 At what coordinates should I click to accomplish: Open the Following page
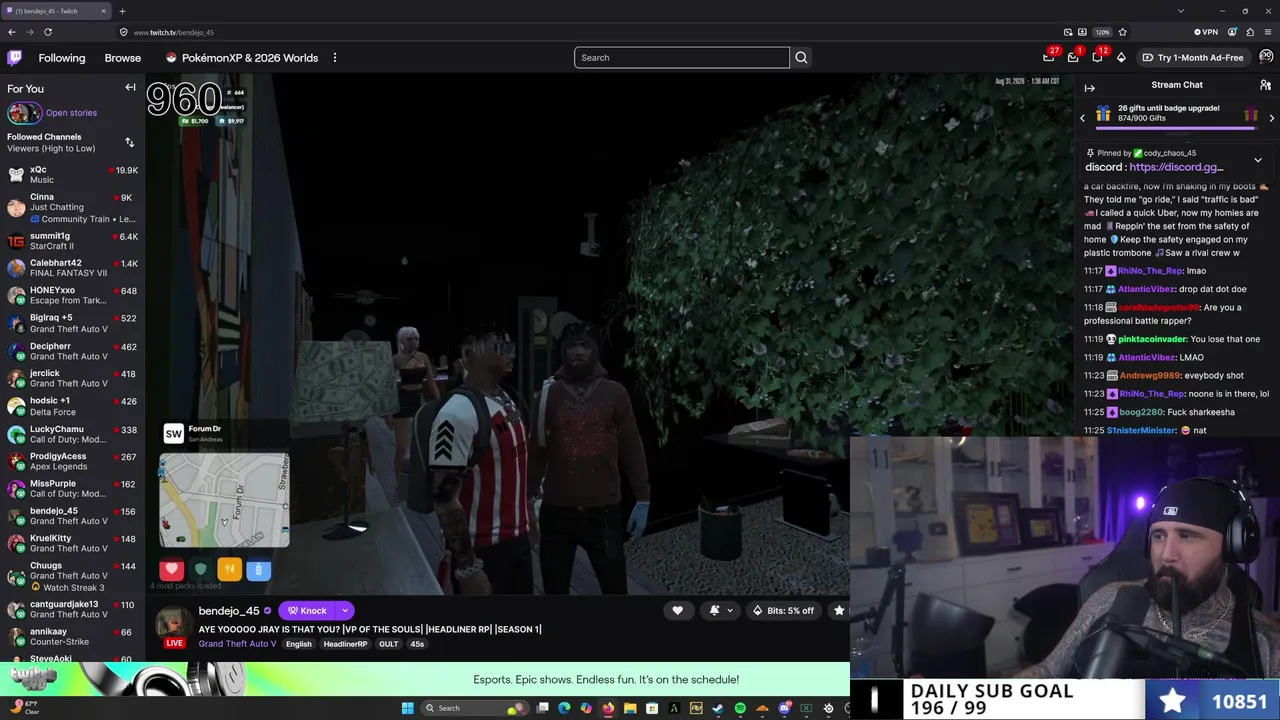pos(62,58)
